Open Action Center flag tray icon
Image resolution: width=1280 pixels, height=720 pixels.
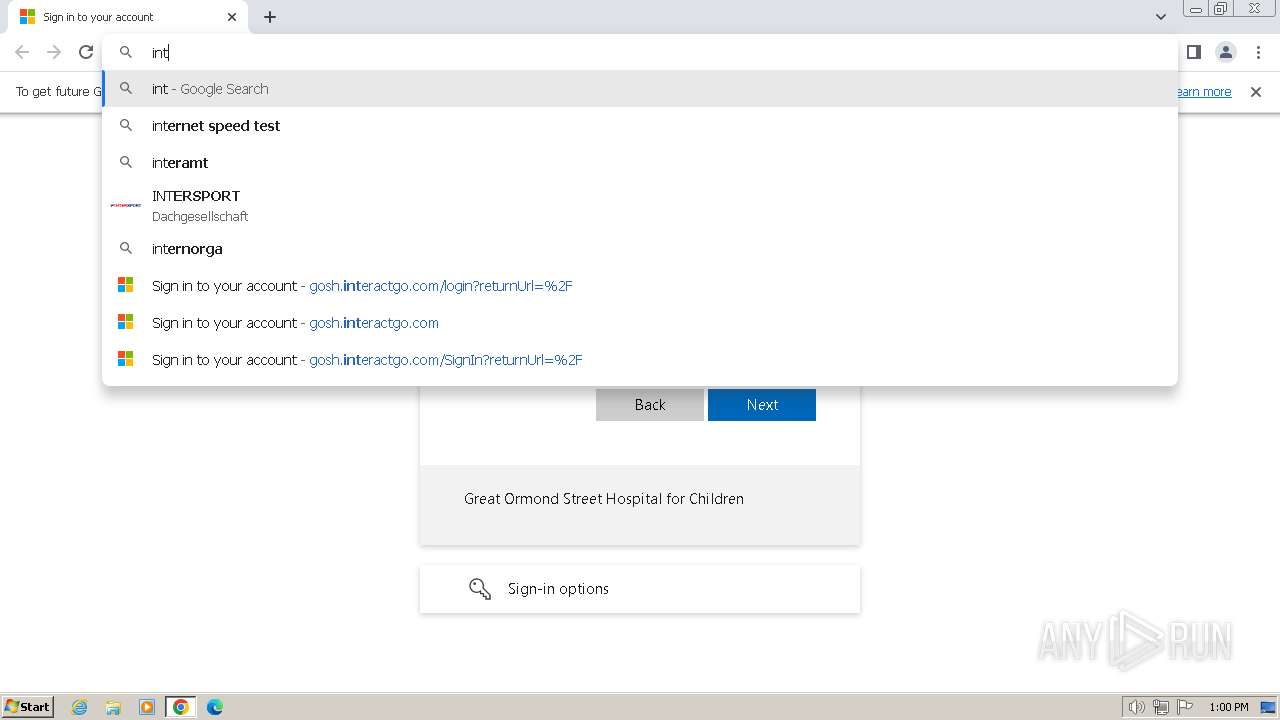tap(1185, 707)
